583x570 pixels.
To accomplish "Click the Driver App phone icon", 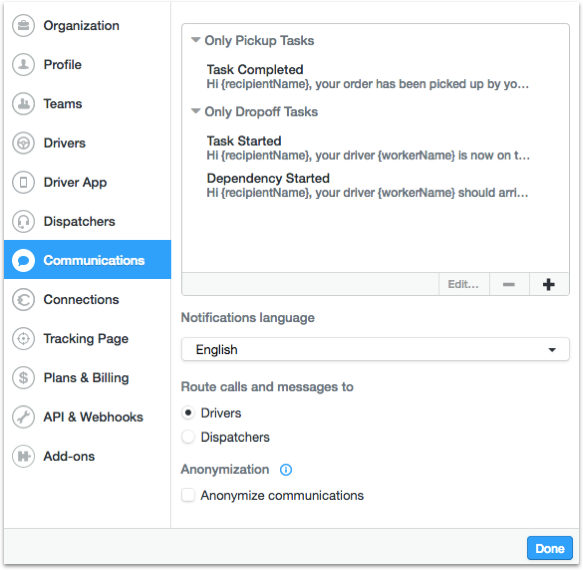I will 23,182.
